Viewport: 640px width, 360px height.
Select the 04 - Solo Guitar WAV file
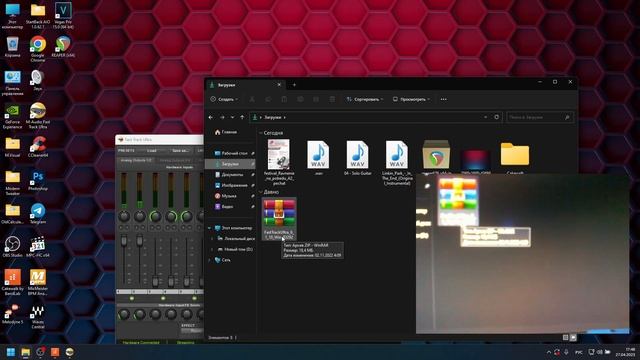pos(358,158)
